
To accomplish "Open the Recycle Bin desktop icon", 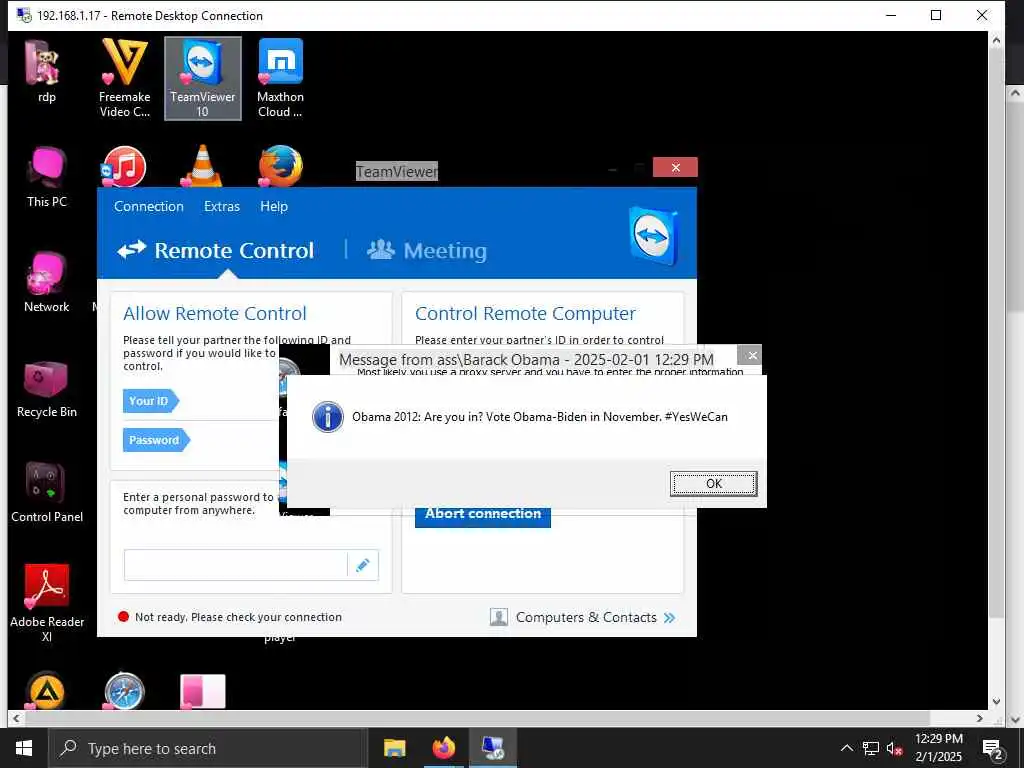I will [46, 388].
